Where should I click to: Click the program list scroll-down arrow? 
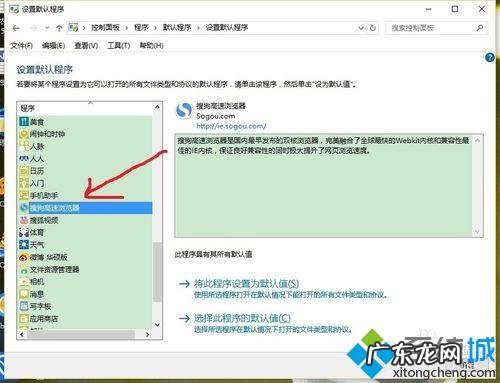tap(157, 324)
